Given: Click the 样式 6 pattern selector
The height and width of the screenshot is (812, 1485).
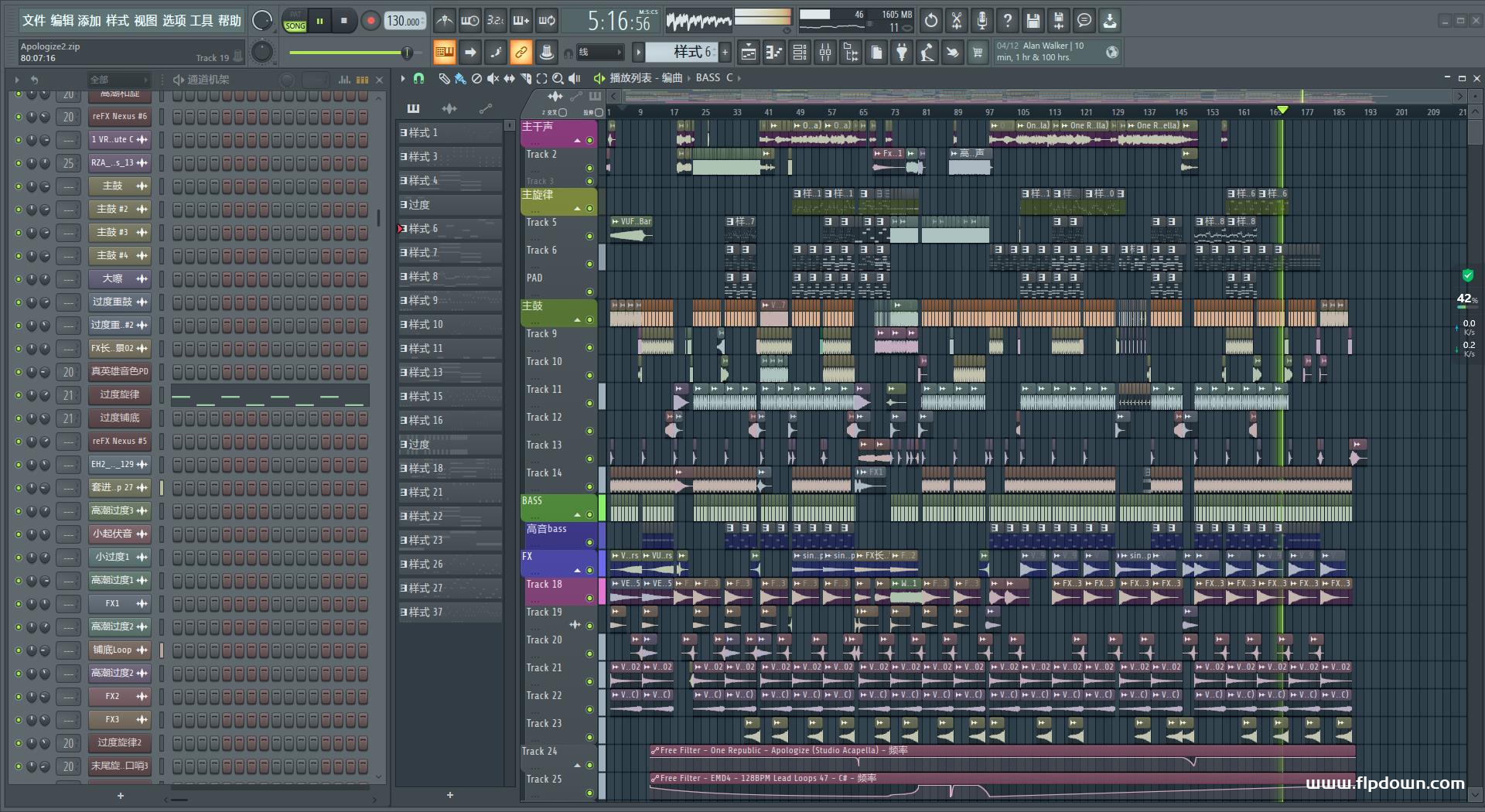Looking at the screenshot, I should click(x=681, y=52).
